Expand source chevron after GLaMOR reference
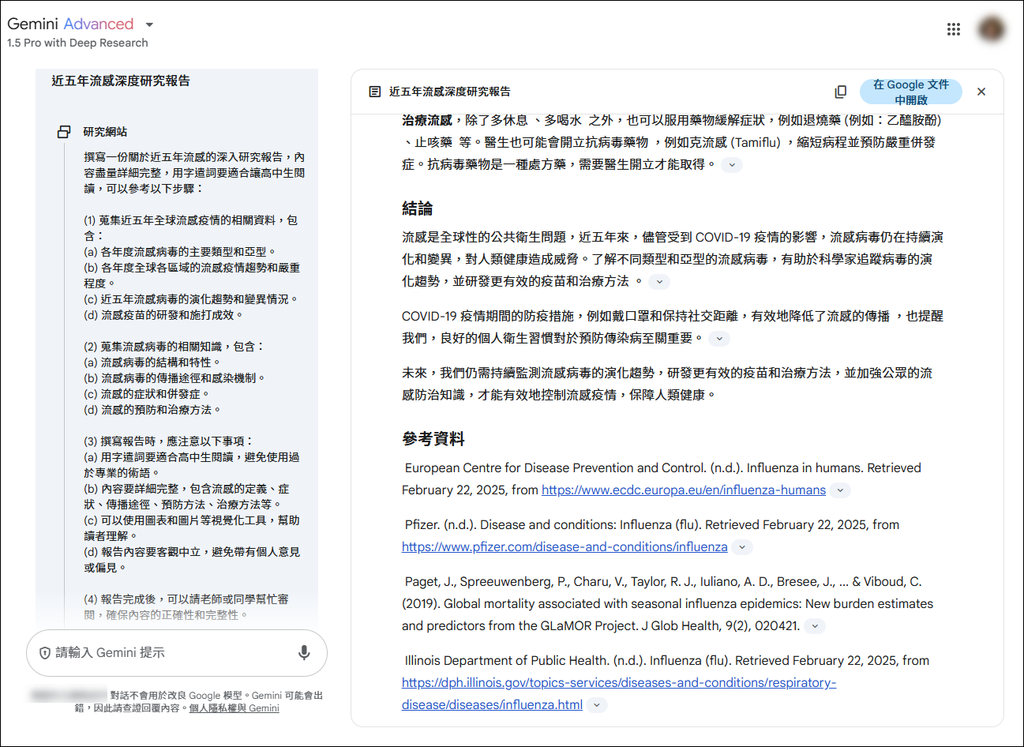1024x747 pixels. (814, 626)
